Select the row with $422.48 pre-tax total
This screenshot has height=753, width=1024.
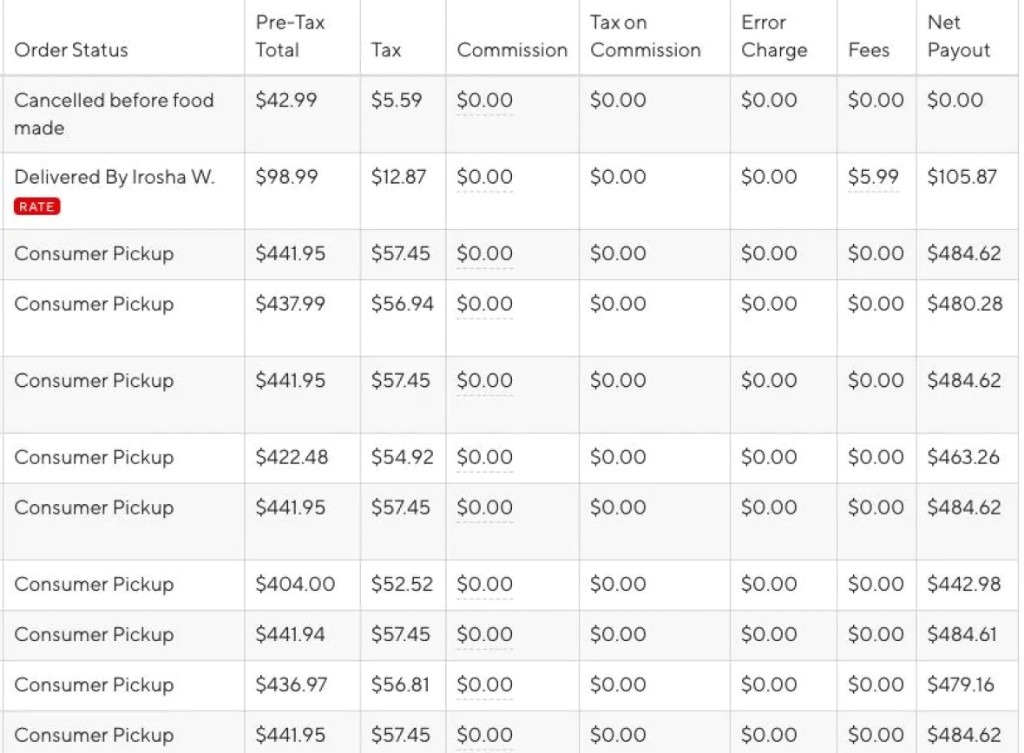pyautogui.click(x=509, y=458)
